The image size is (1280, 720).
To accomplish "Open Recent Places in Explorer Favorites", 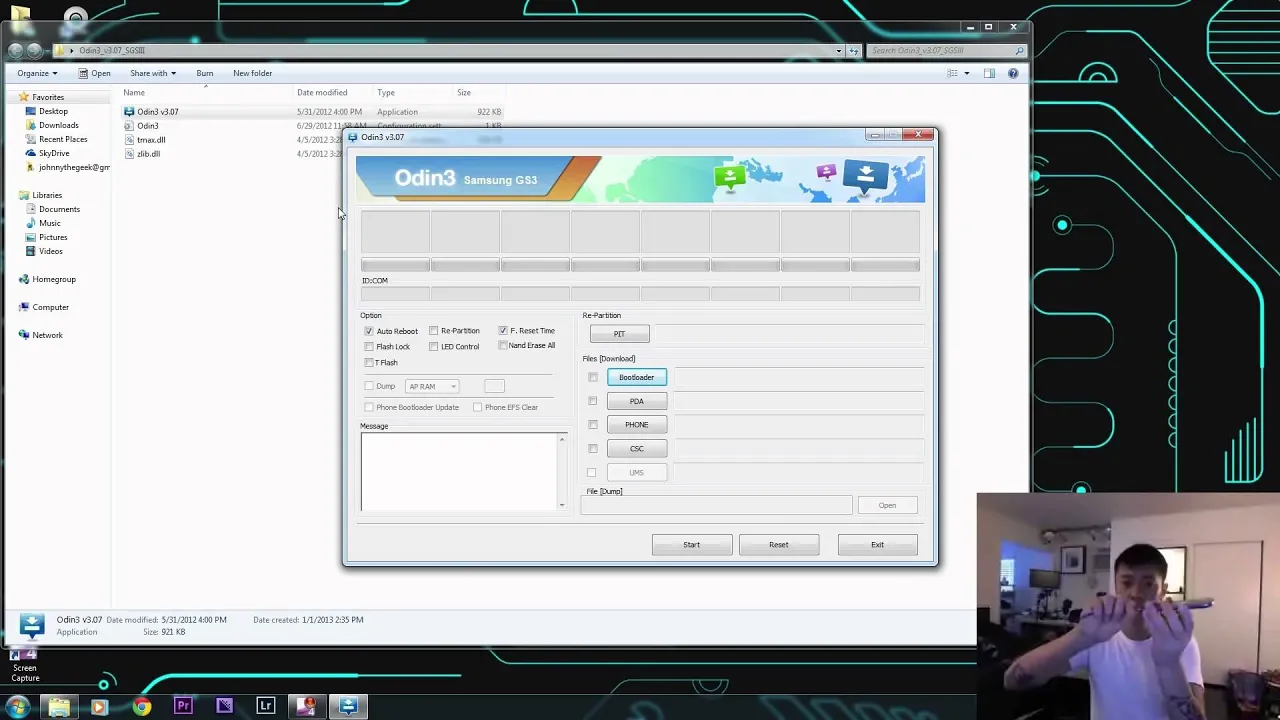I will 62,139.
